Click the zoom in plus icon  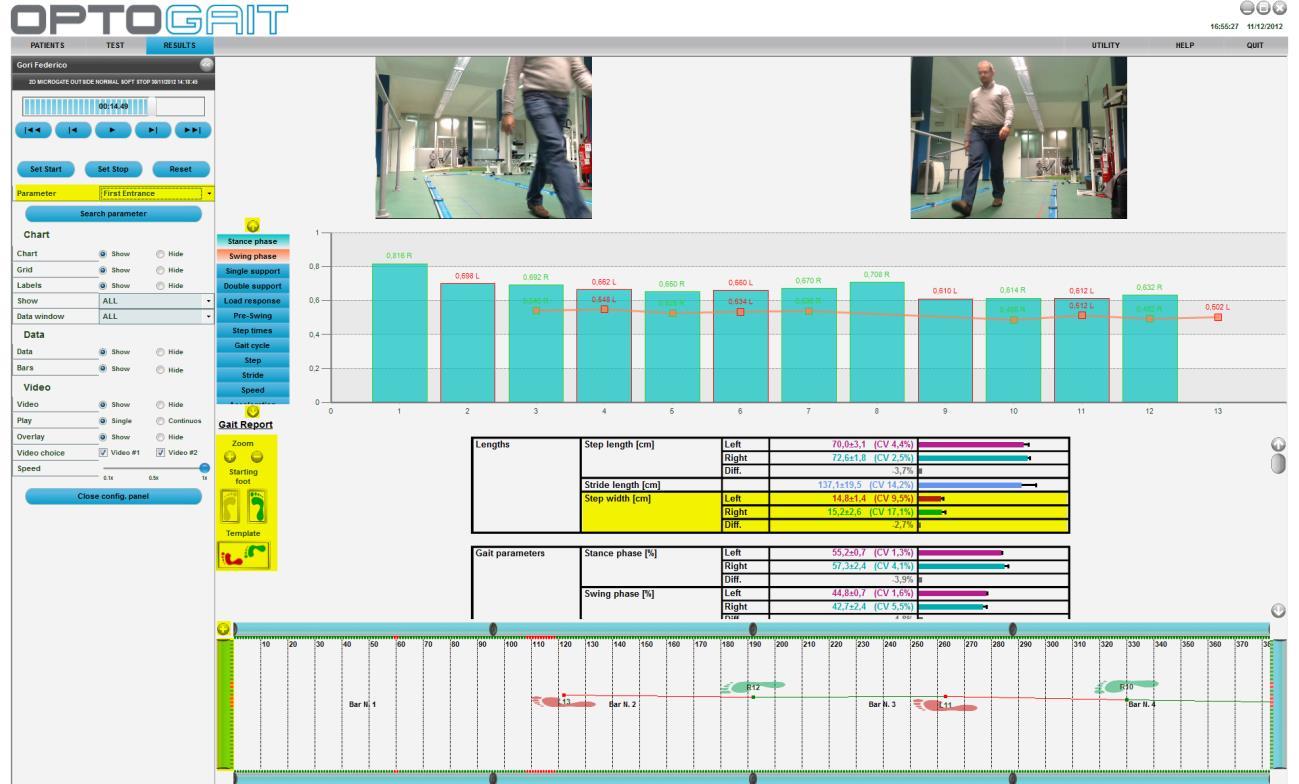[230, 456]
